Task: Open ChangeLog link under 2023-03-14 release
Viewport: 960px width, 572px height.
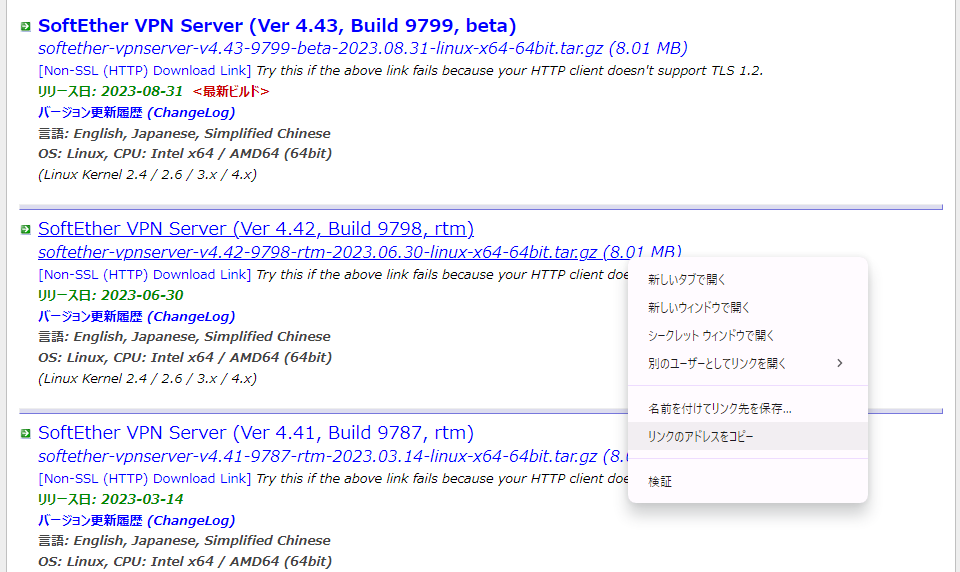Action: coord(137,521)
